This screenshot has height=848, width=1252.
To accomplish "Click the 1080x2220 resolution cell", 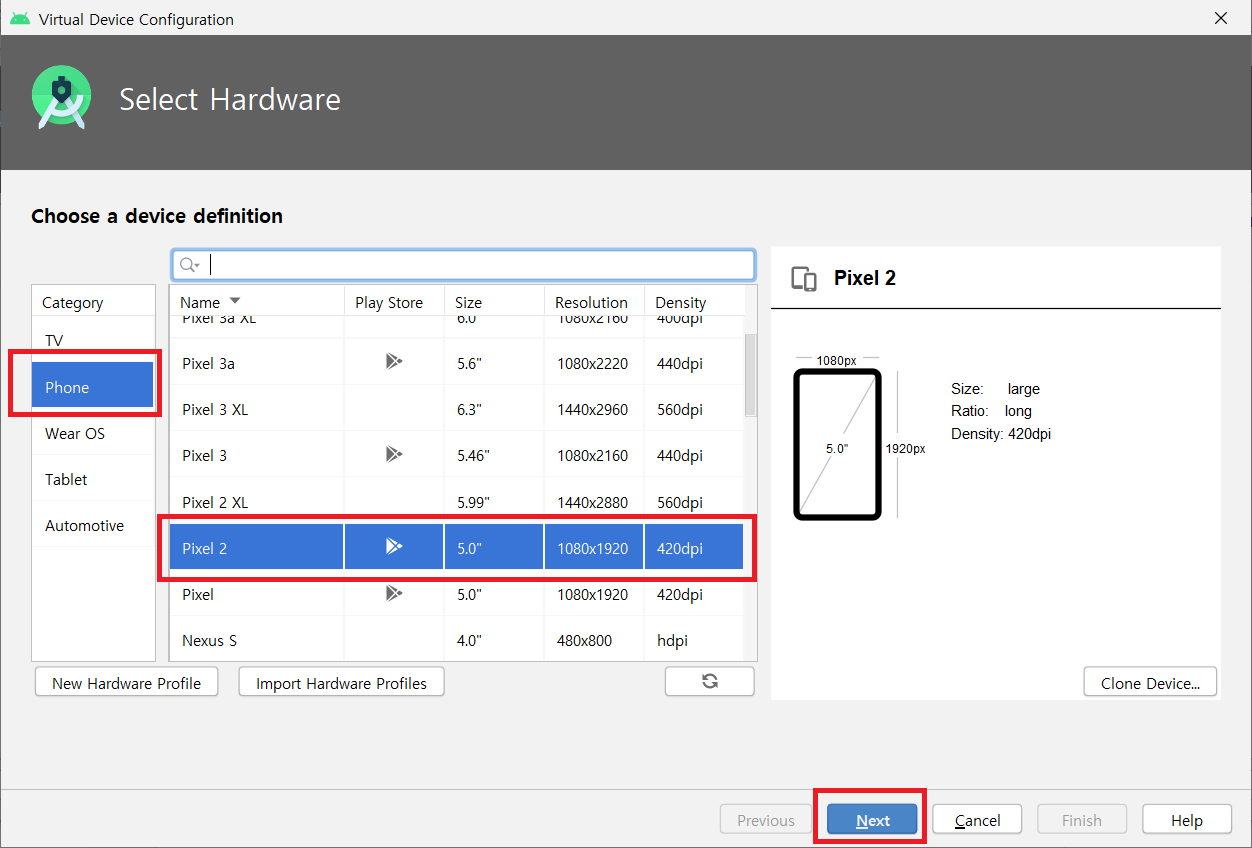I will click(593, 363).
